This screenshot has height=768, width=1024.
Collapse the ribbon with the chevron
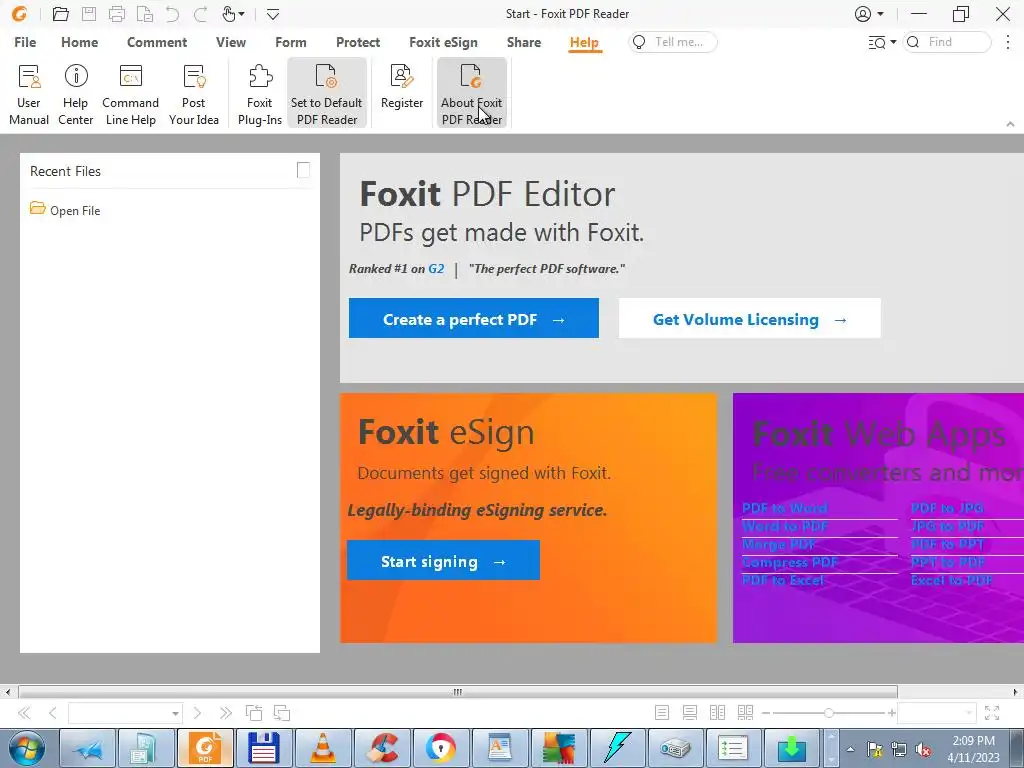[x=1010, y=124]
